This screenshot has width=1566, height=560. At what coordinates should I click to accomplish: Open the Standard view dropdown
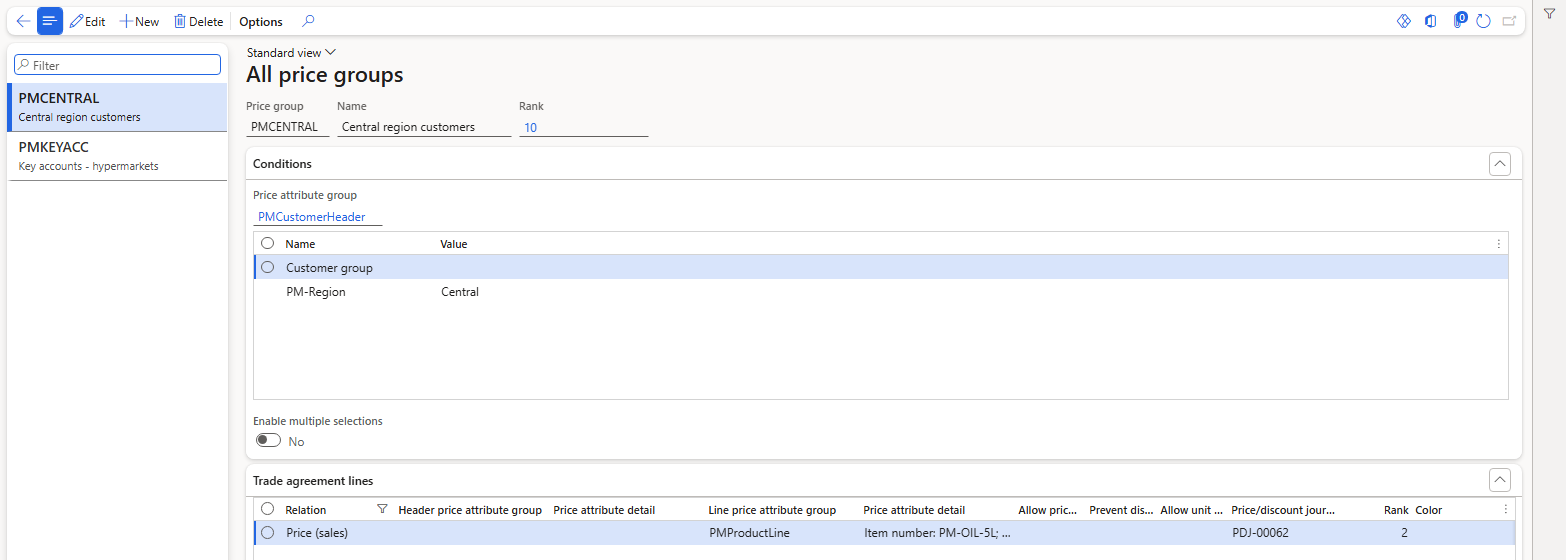point(291,52)
